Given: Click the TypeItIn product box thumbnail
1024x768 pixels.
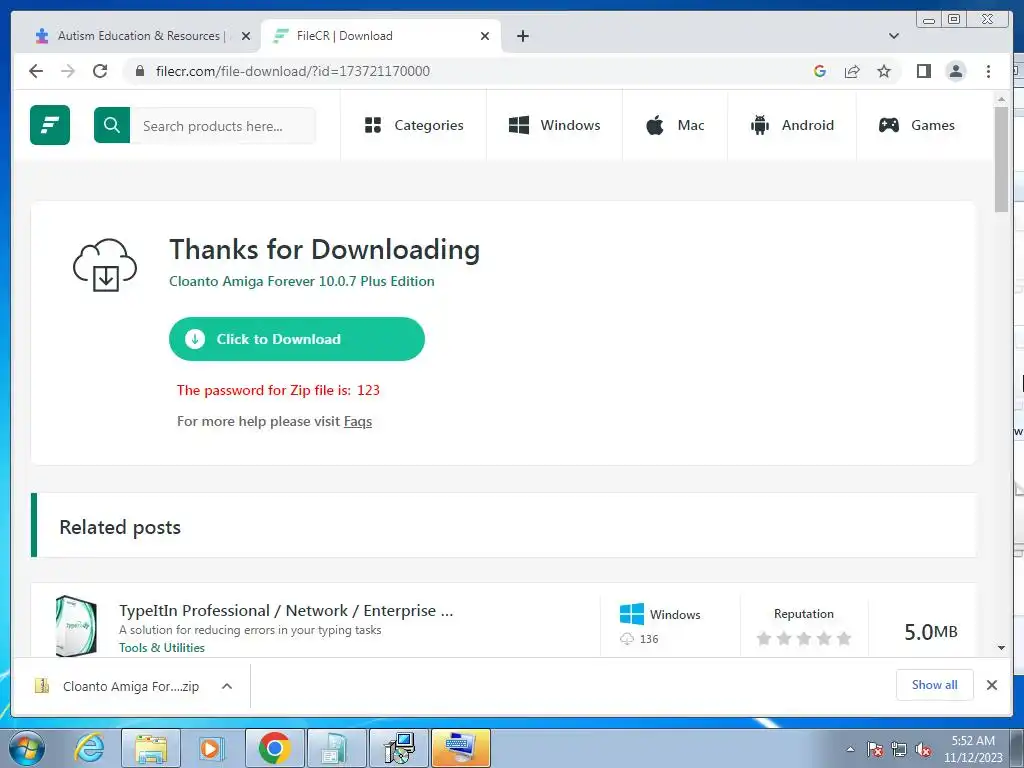Looking at the screenshot, I should point(76,626).
